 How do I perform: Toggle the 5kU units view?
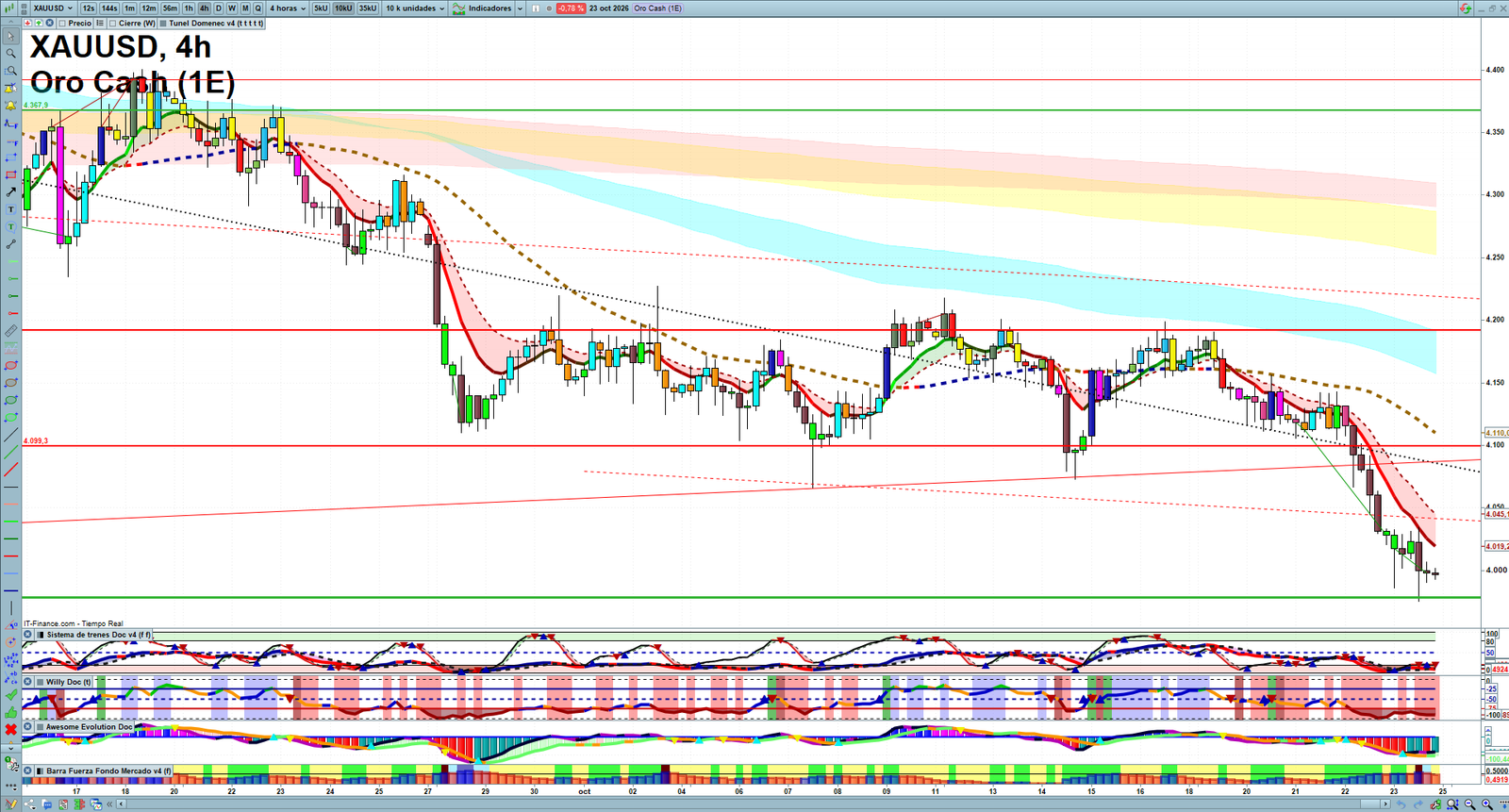click(x=321, y=8)
